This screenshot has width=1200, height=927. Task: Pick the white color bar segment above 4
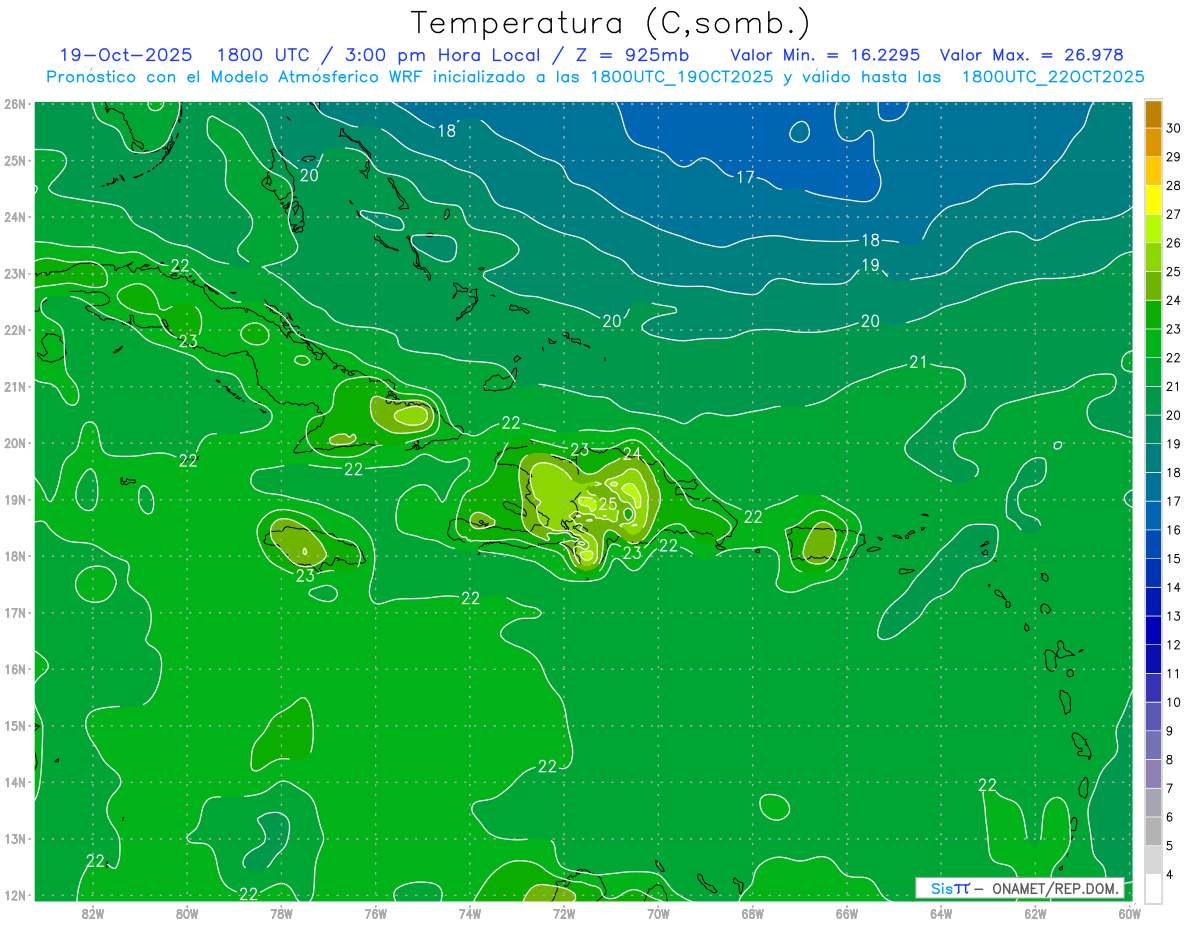tap(1153, 860)
